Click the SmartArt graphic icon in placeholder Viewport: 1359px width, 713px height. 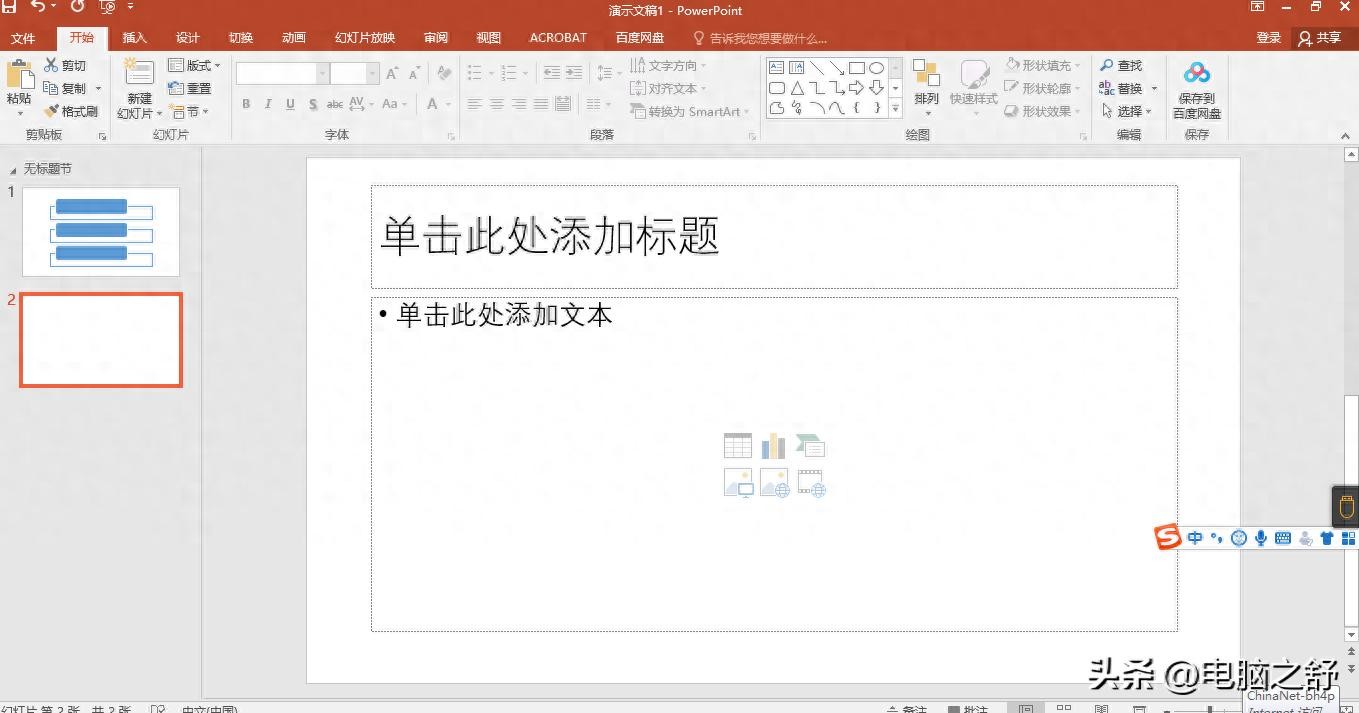[810, 446]
